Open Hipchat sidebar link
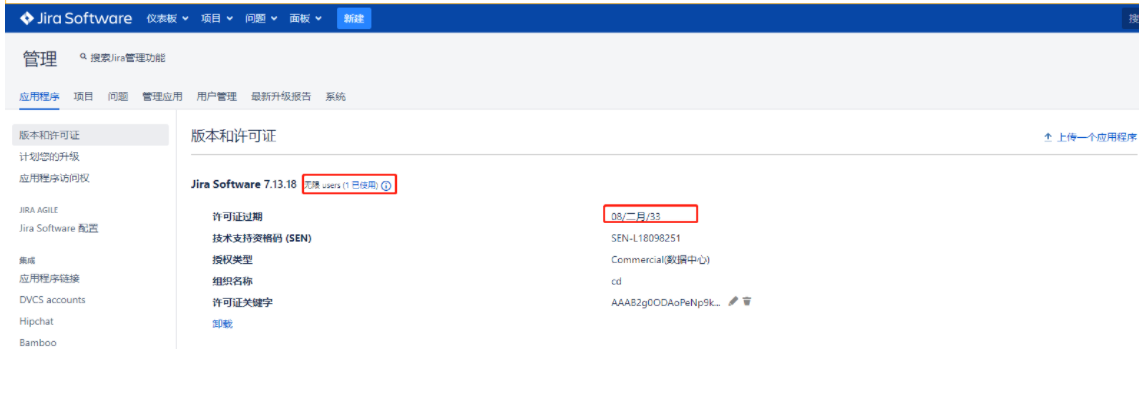 click(x=36, y=321)
